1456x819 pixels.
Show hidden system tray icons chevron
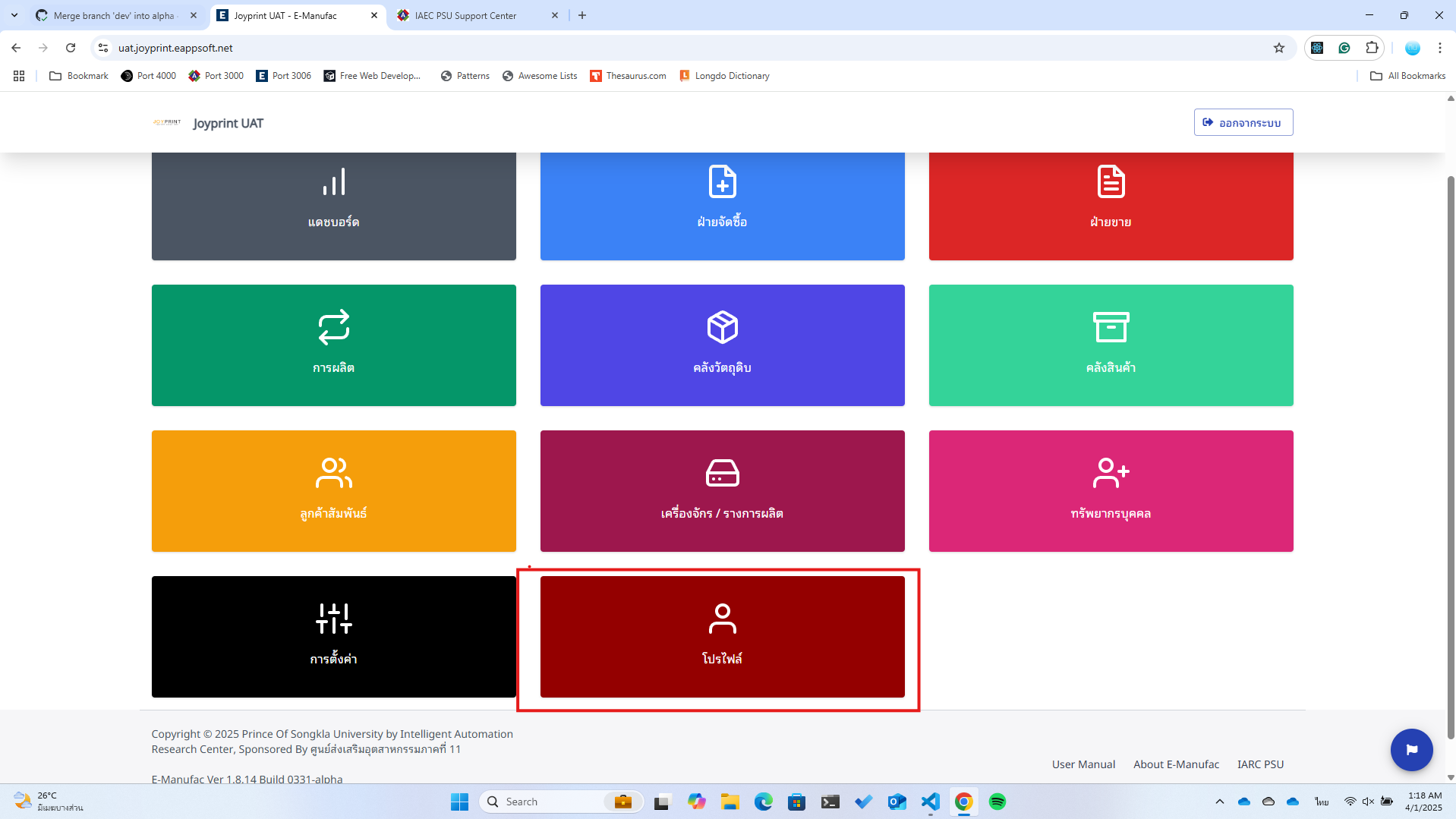click(x=1220, y=802)
